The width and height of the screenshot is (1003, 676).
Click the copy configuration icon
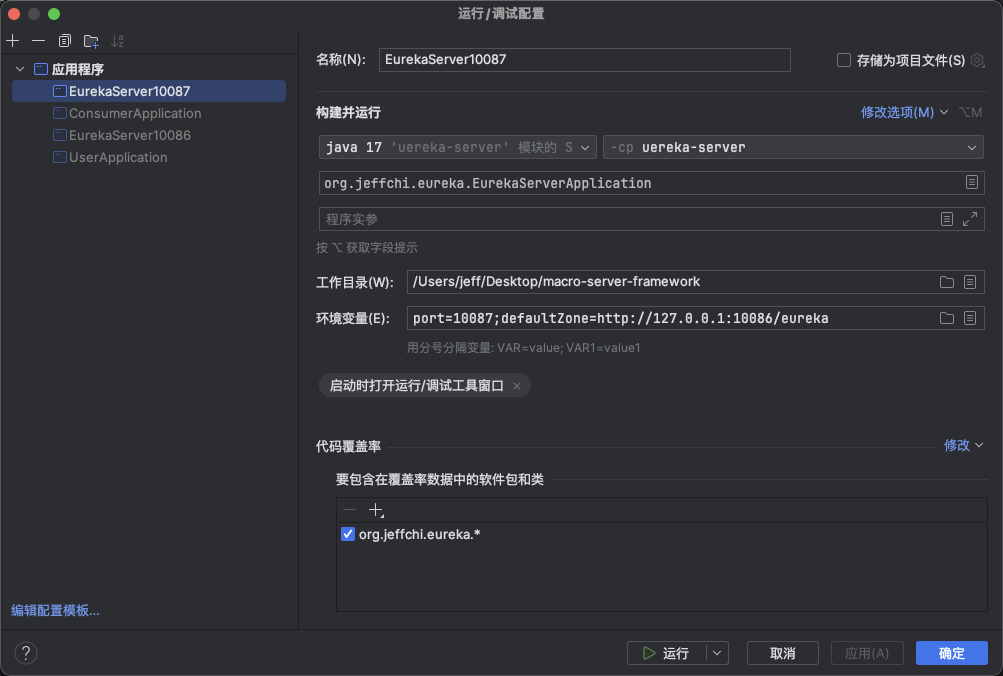pos(65,41)
